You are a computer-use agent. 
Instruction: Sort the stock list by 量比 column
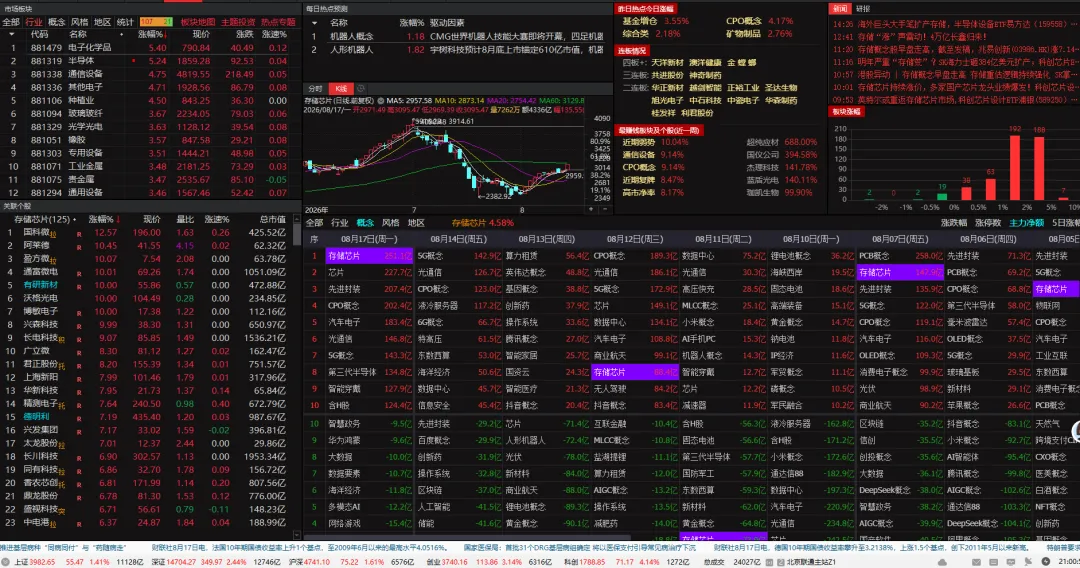pyautogui.click(x=185, y=220)
